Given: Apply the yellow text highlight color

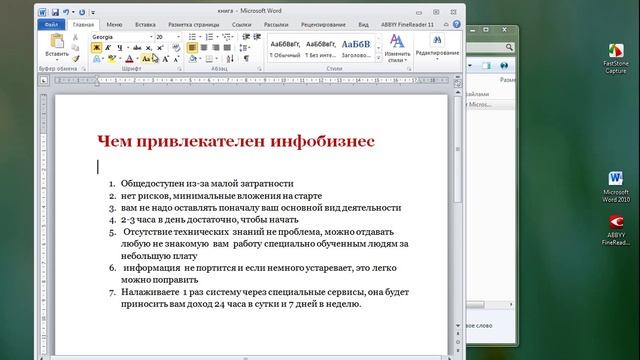Looking at the screenshot, I should click(111, 59).
